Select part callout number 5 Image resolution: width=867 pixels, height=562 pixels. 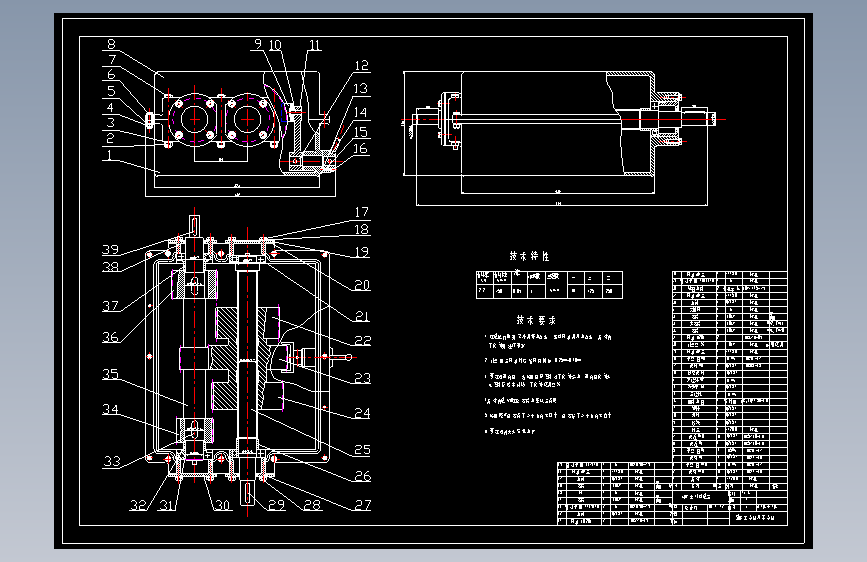pos(111,91)
